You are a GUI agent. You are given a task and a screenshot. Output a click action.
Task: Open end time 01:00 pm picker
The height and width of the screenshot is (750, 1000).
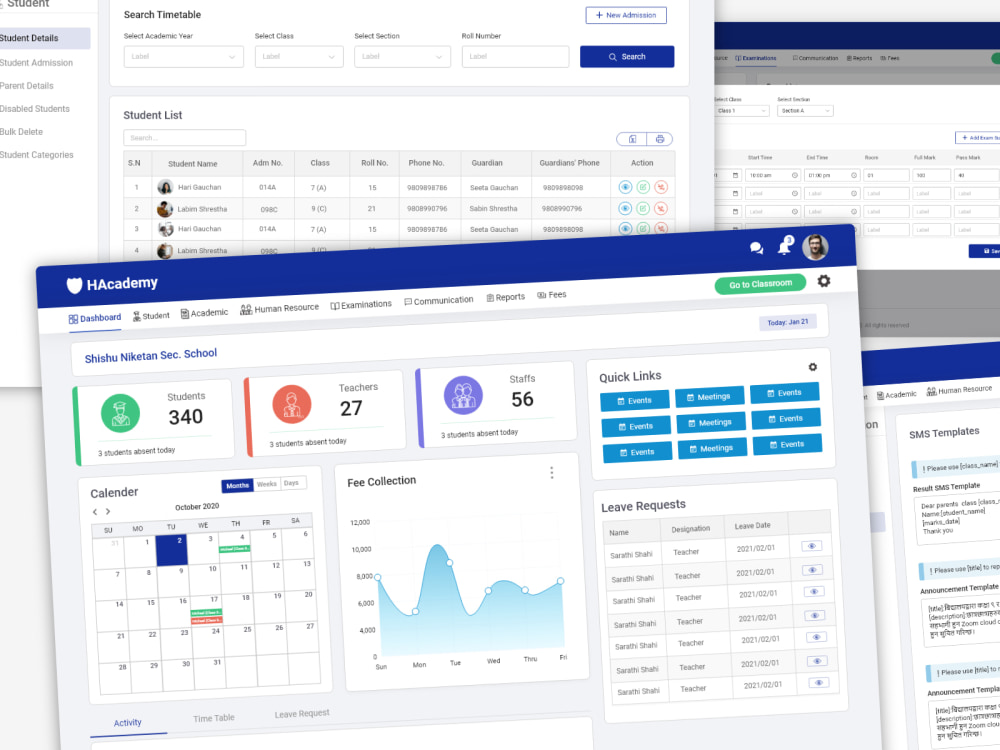[x=832, y=175]
